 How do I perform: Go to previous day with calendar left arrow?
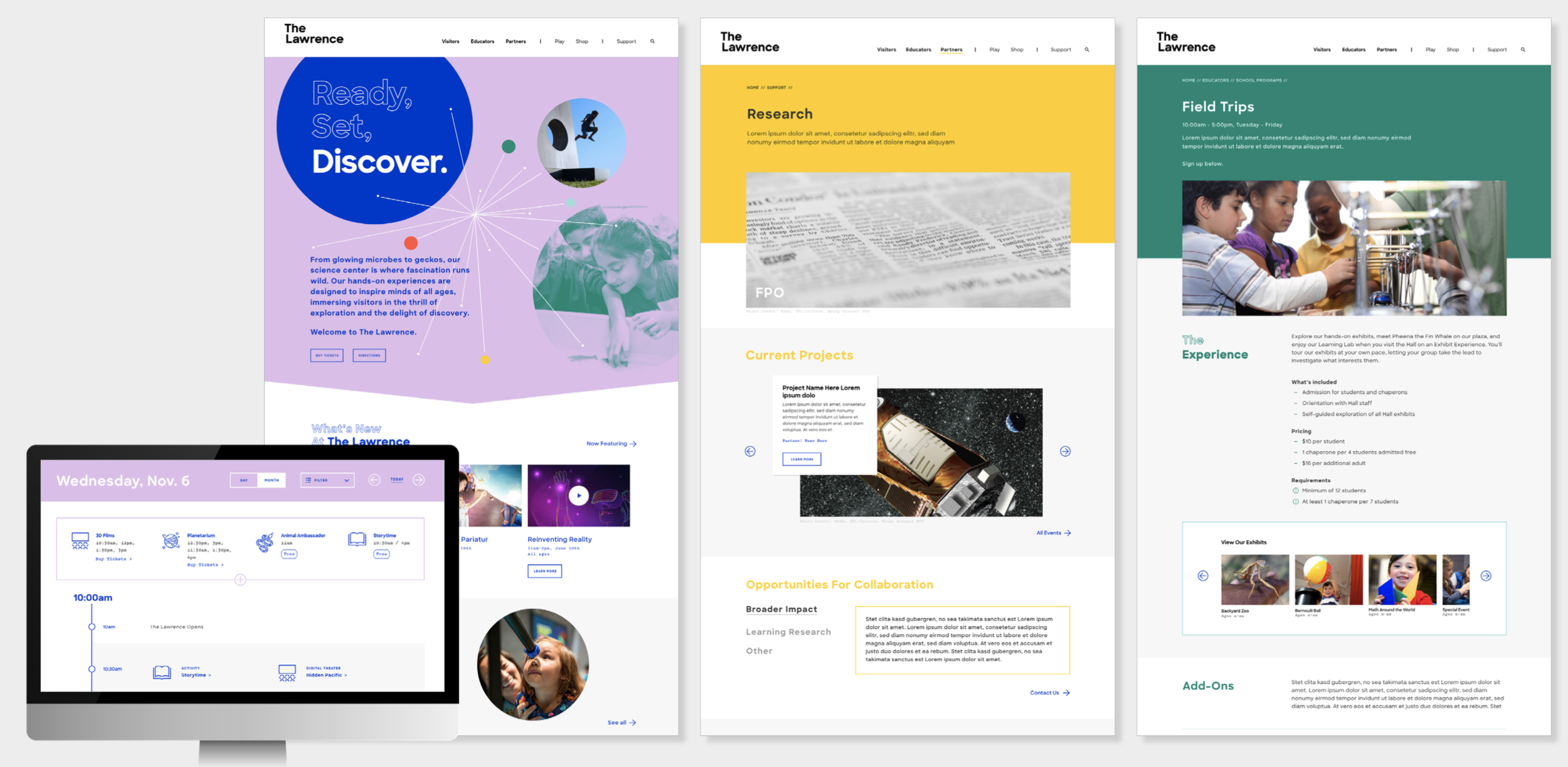point(374,480)
